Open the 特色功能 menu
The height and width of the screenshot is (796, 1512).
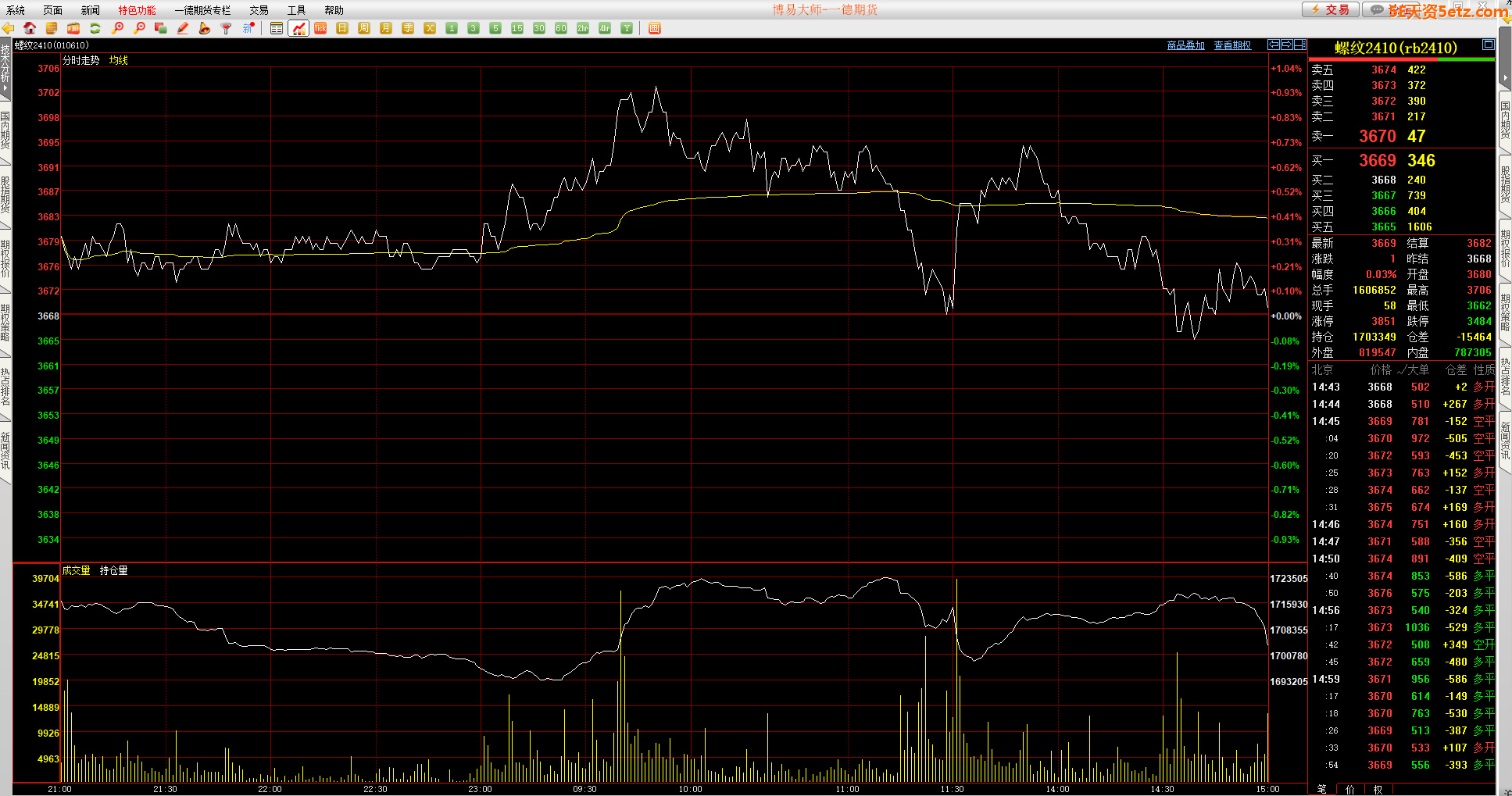coord(137,10)
